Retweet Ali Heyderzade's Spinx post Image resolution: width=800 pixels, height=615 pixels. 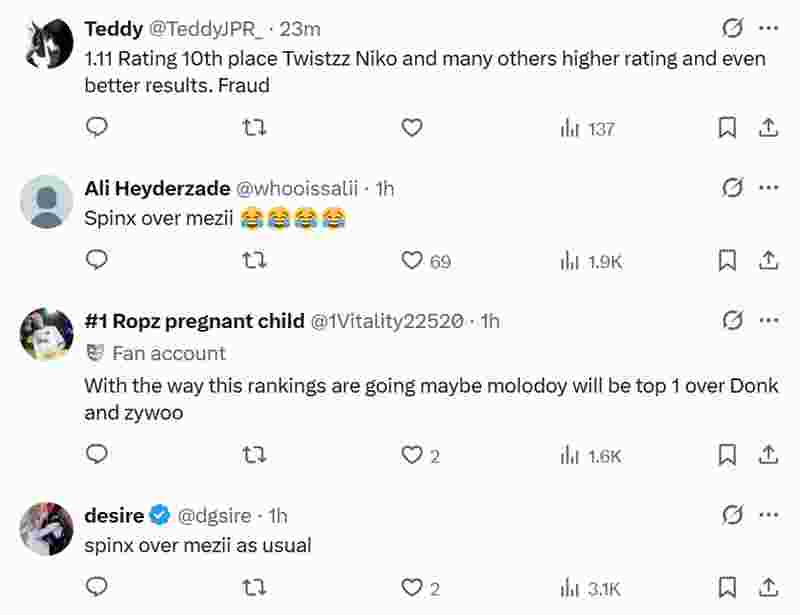tap(255, 260)
